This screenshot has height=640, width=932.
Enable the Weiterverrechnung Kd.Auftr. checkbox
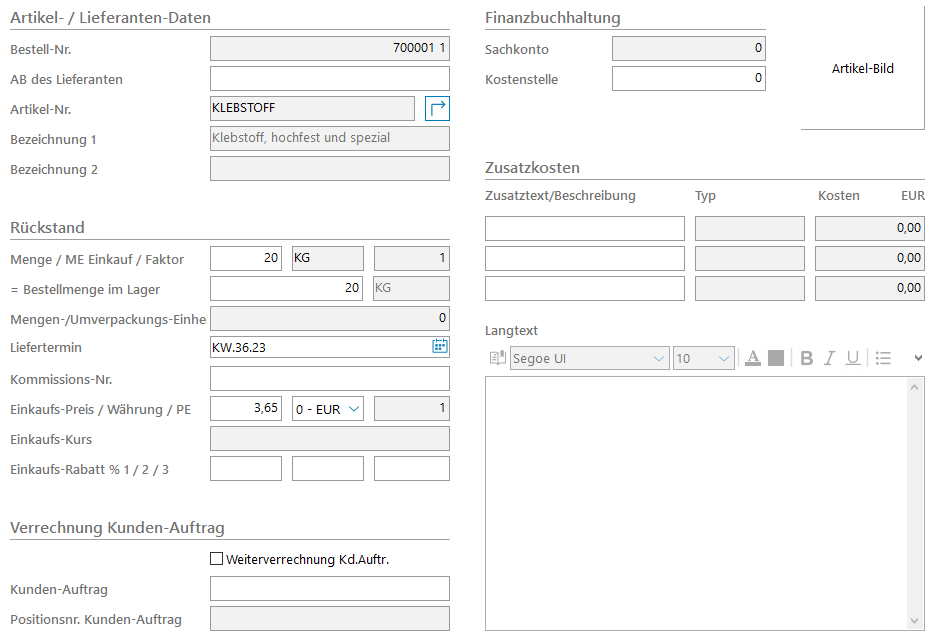(x=217, y=559)
